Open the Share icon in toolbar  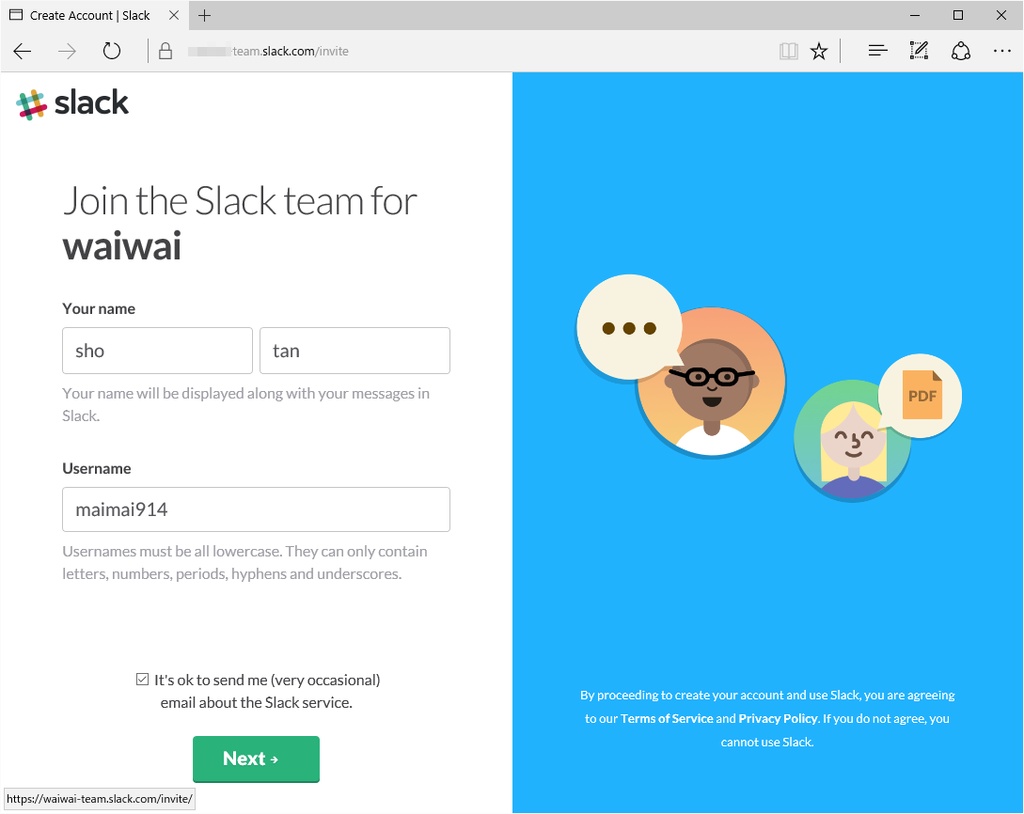coord(960,51)
